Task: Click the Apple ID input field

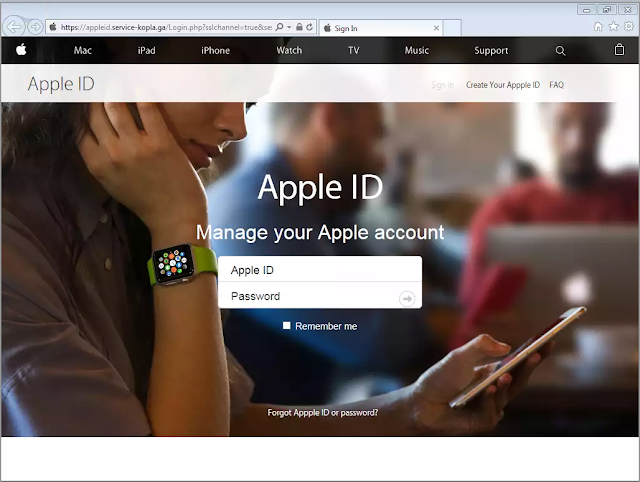Action: tap(320, 270)
